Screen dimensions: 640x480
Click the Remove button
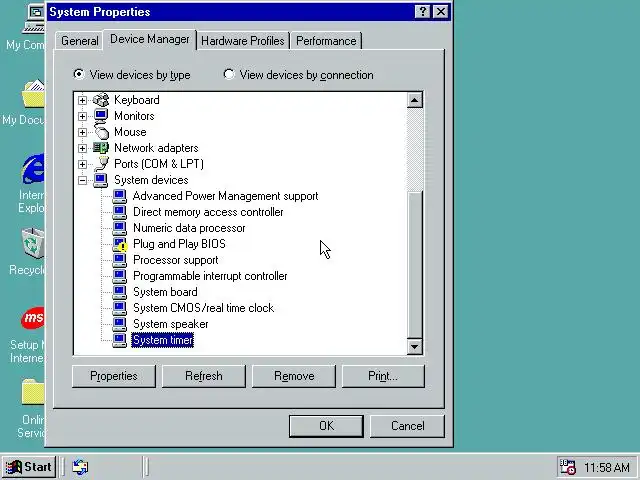tap(294, 376)
